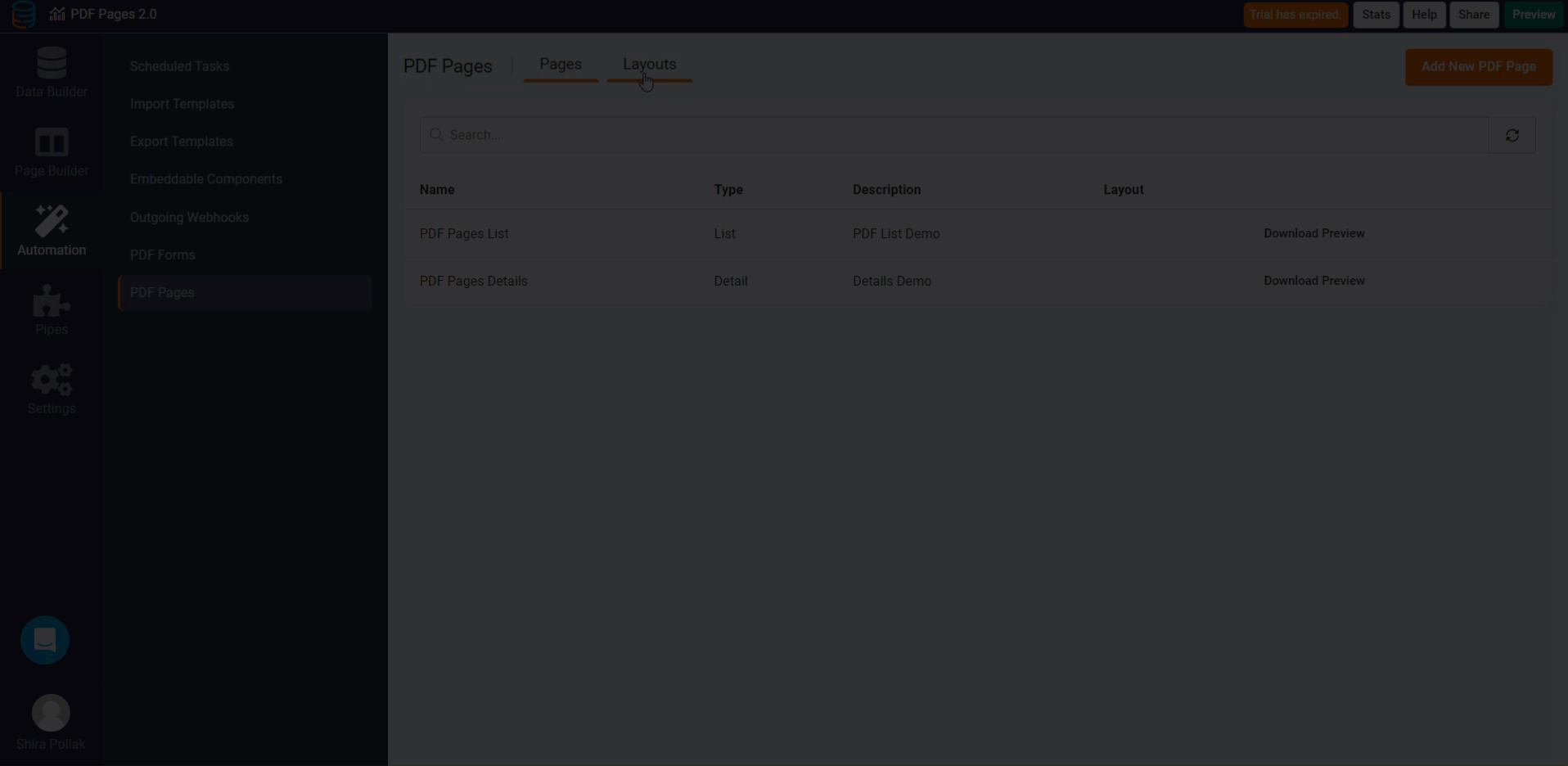The height and width of the screenshot is (766, 1568).
Task: Click the Name column header
Action: 437,189
